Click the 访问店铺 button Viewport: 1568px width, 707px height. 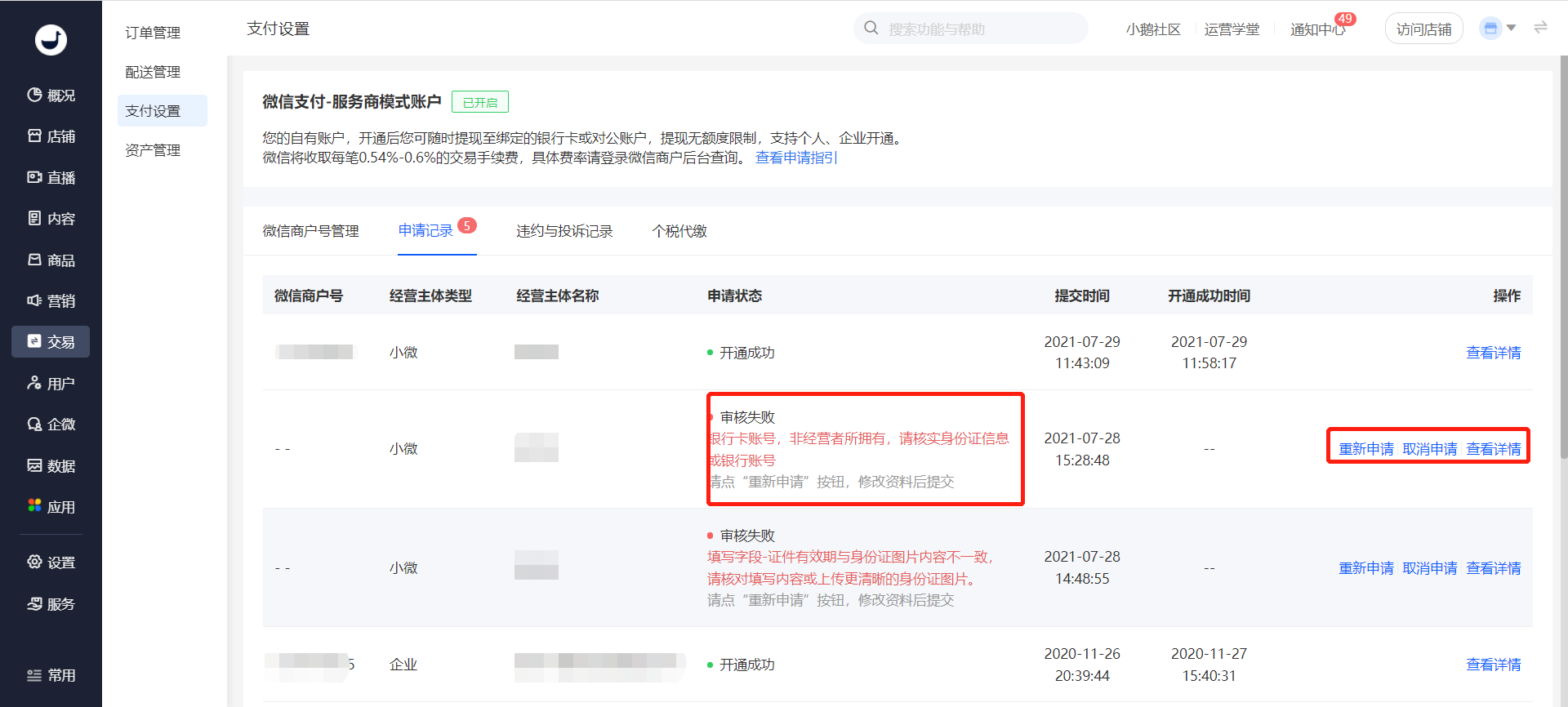coord(1423,29)
